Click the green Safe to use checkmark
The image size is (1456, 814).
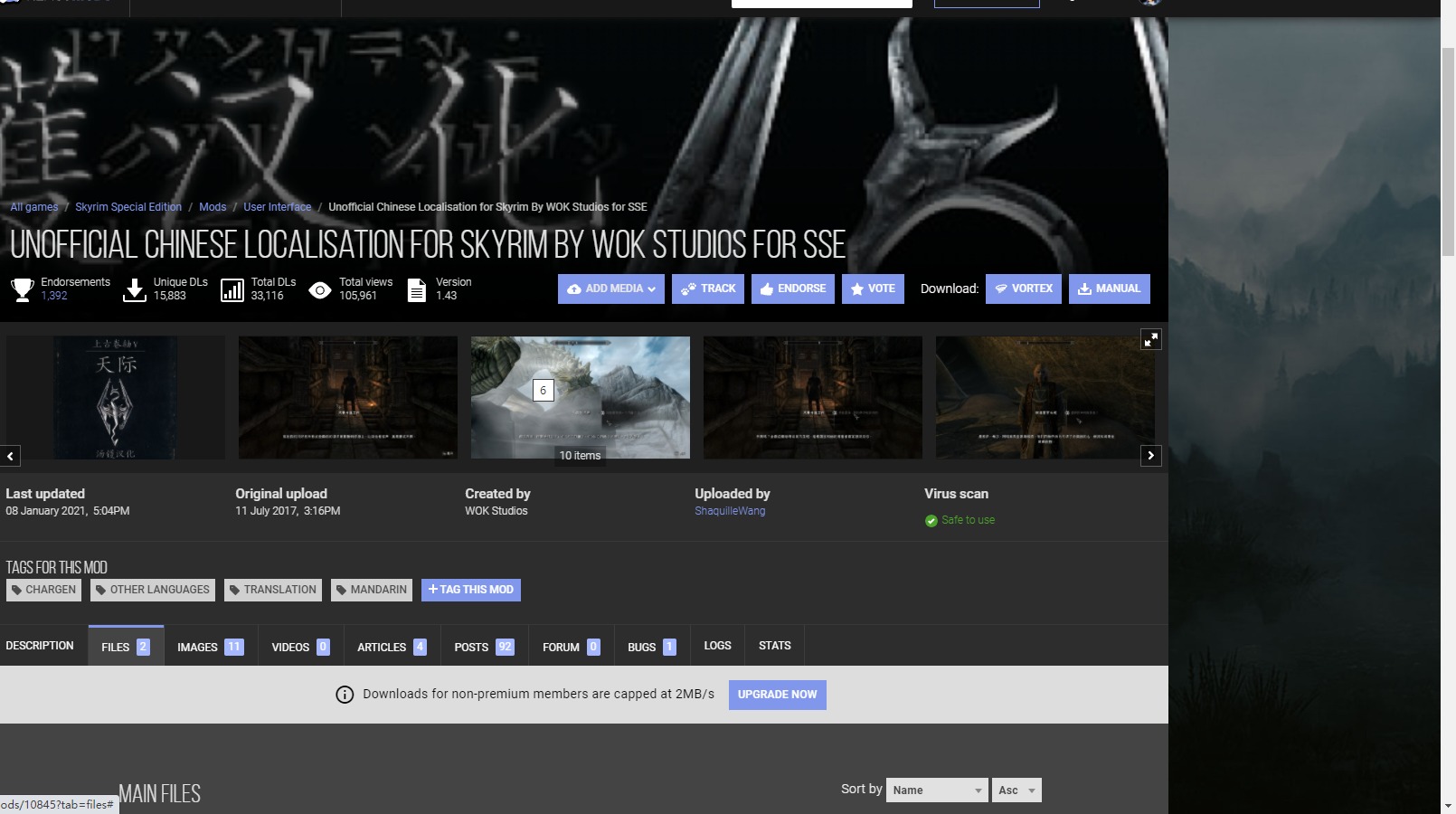coord(931,520)
